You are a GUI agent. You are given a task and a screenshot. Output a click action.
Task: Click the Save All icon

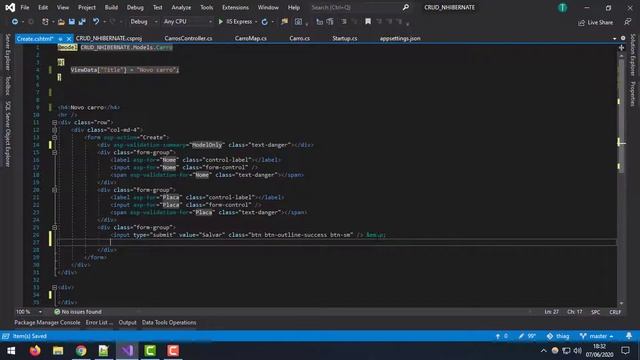(82, 22)
